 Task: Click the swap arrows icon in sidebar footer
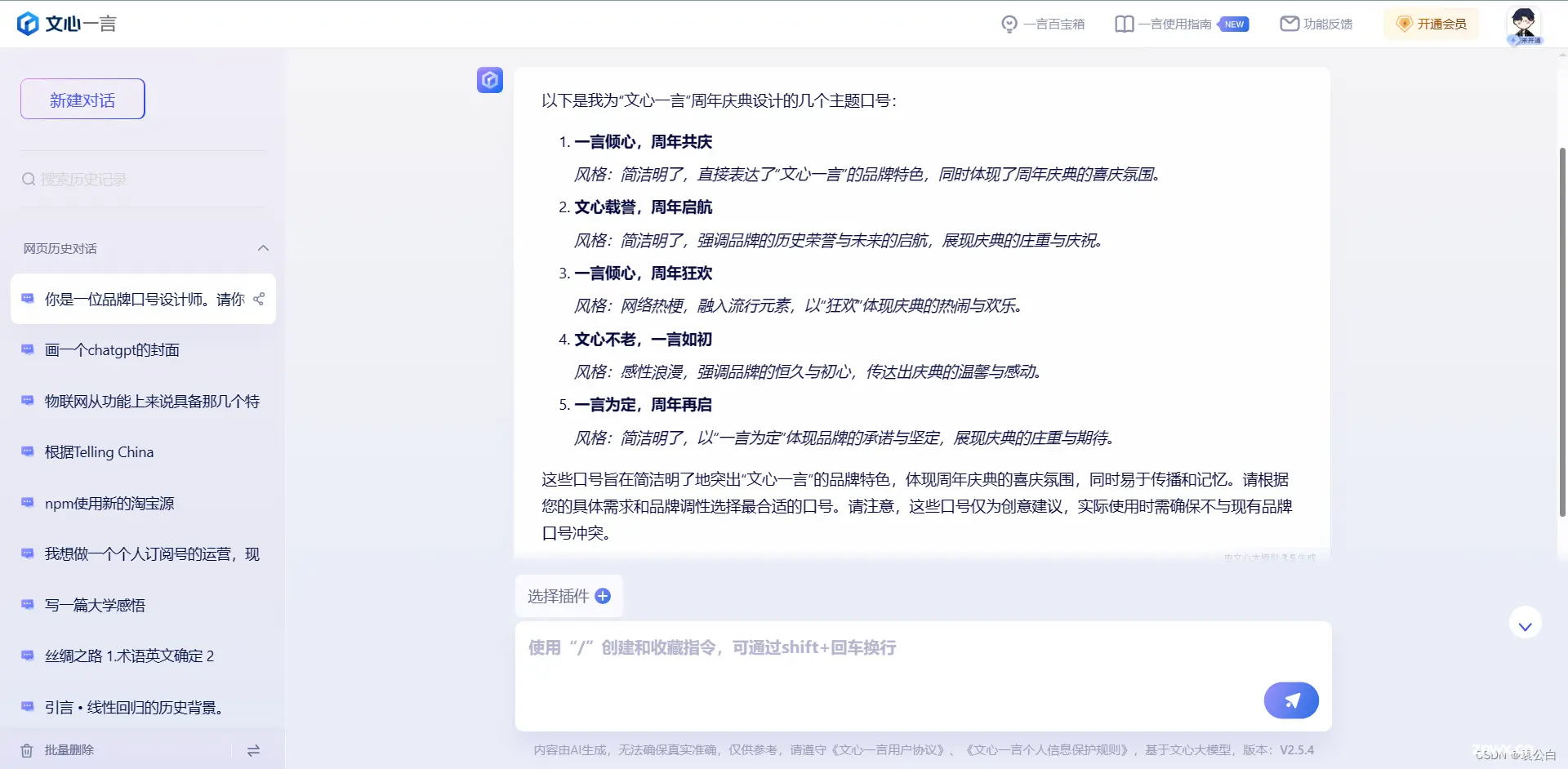tap(253, 750)
